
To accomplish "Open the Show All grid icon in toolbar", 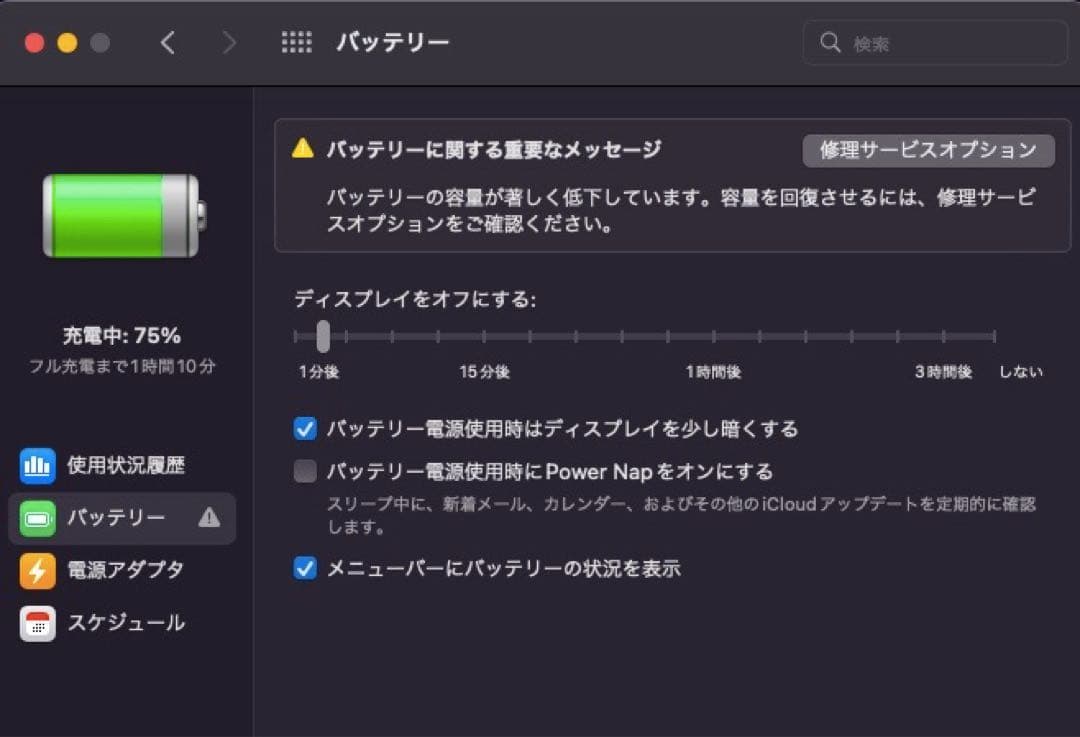I will [x=296, y=42].
